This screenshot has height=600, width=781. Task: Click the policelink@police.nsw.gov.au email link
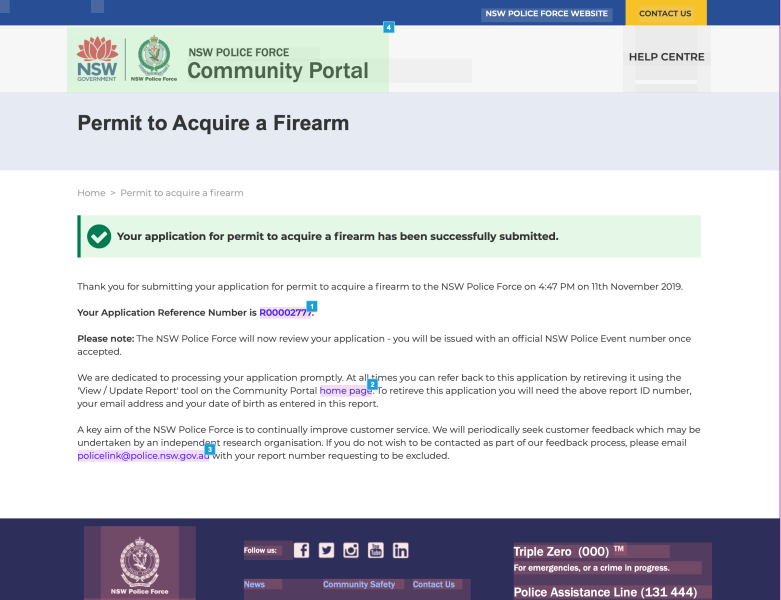(143, 456)
